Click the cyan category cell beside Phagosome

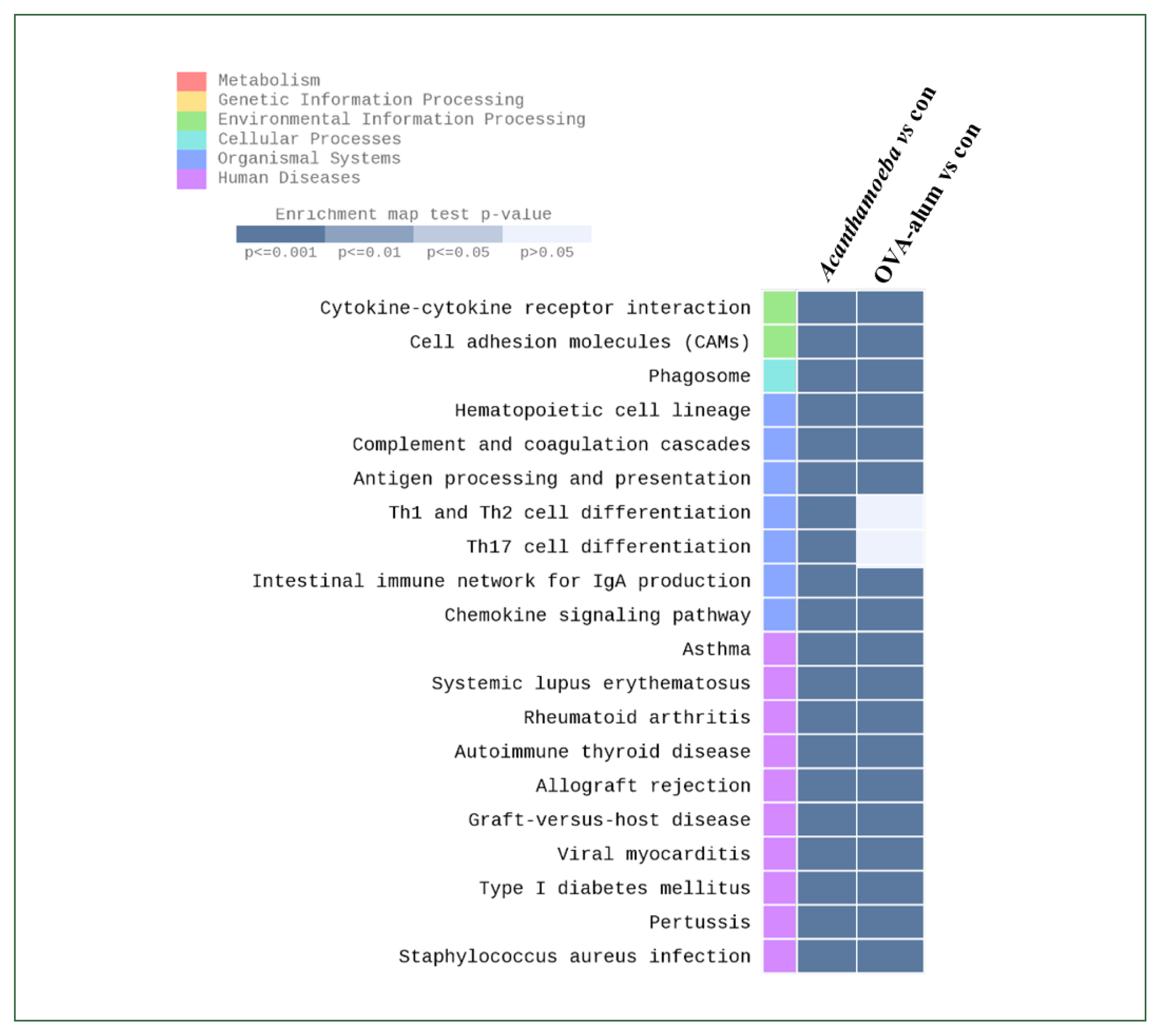click(x=780, y=376)
